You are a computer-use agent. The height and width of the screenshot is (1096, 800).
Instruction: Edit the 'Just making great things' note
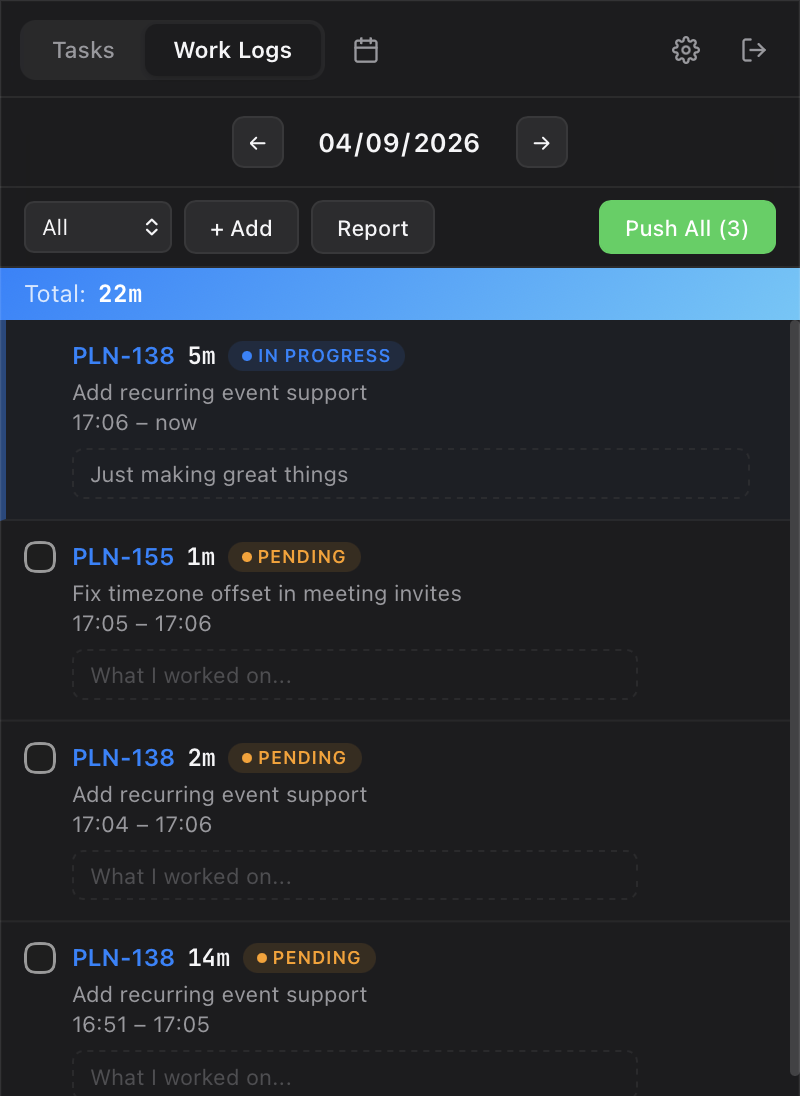coord(410,474)
